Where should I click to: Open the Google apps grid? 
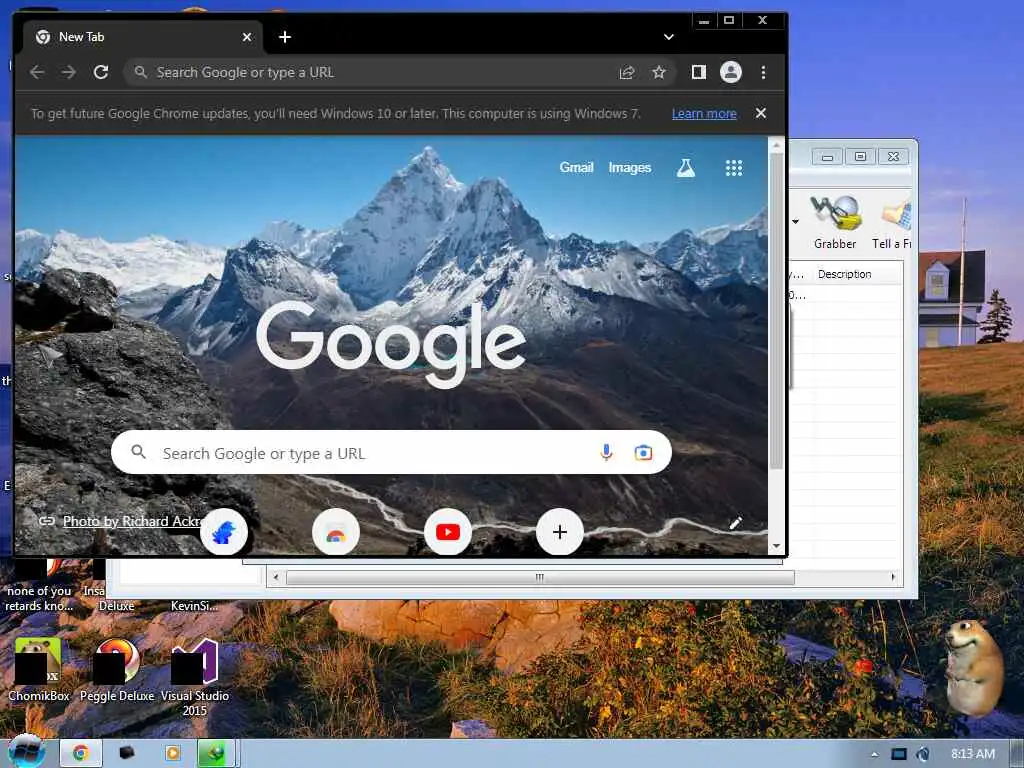(x=734, y=168)
